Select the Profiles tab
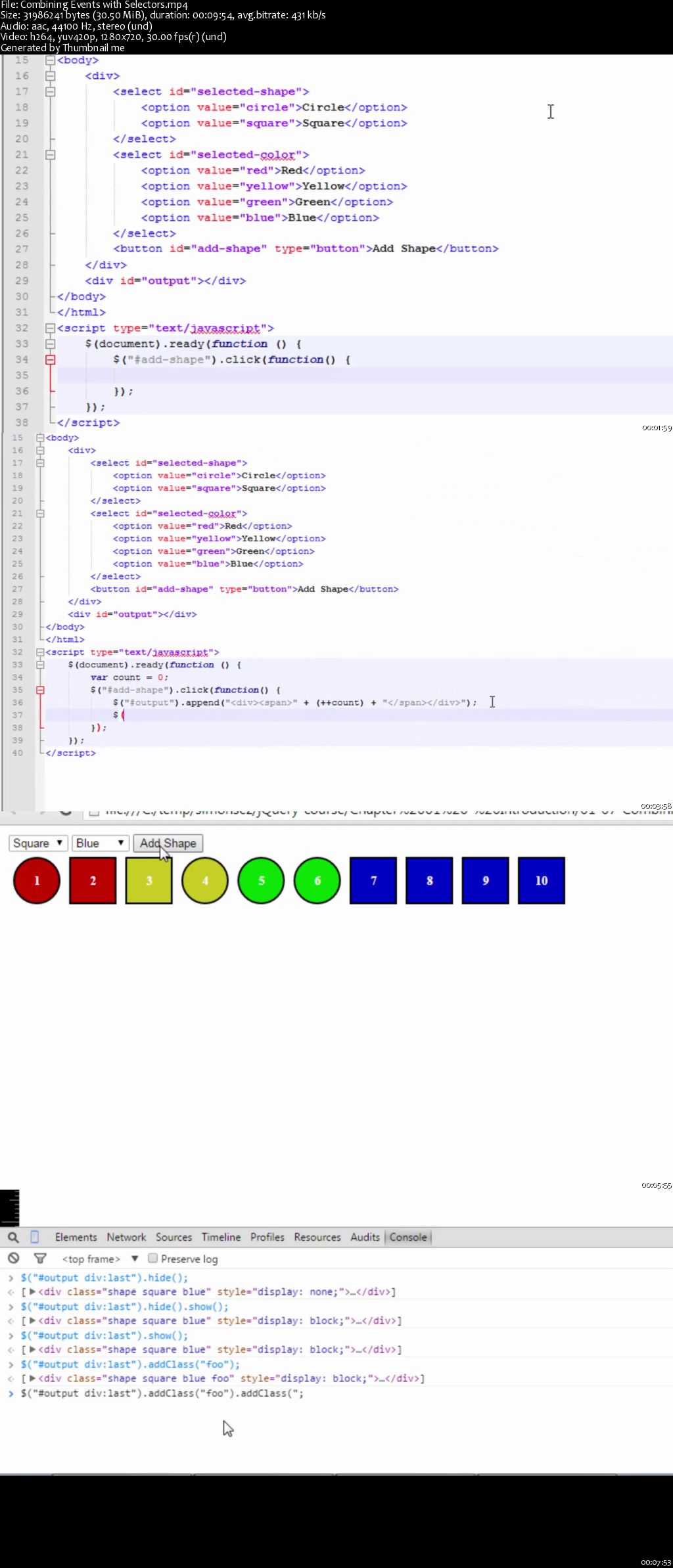 (x=267, y=1237)
